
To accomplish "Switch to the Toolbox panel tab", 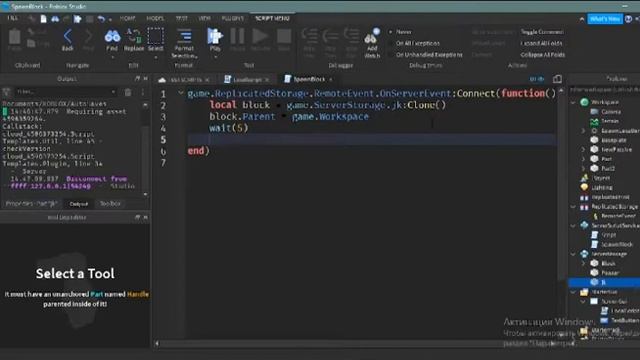I will (x=110, y=203).
